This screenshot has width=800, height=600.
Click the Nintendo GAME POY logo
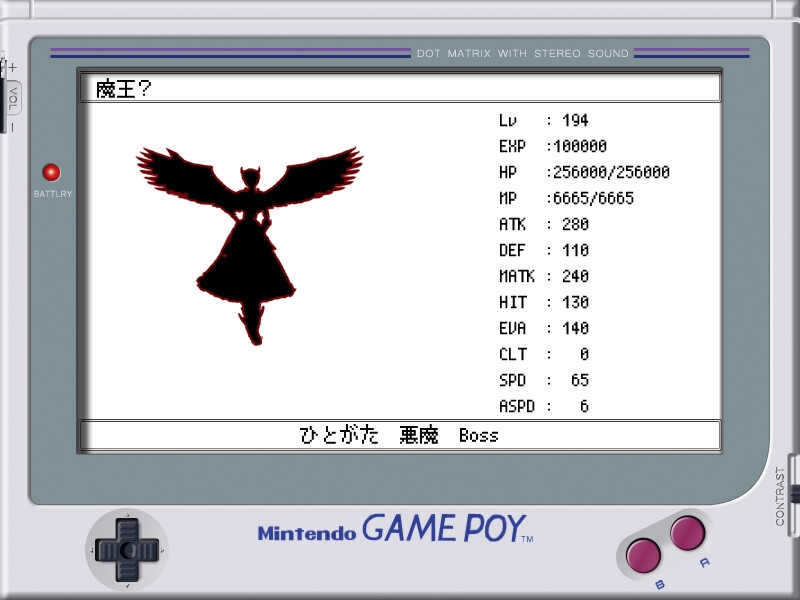396,528
